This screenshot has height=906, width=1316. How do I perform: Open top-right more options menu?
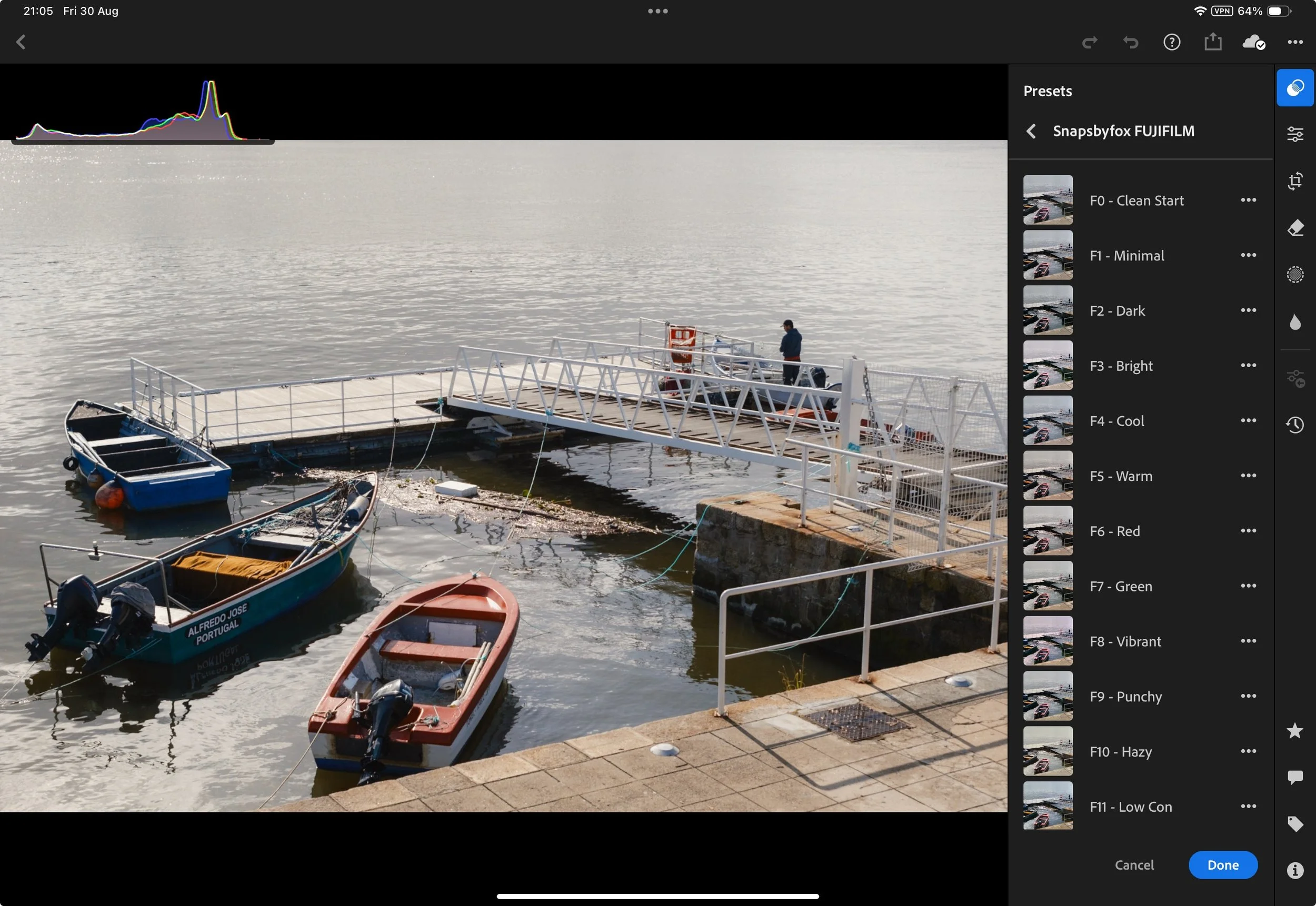point(1294,43)
